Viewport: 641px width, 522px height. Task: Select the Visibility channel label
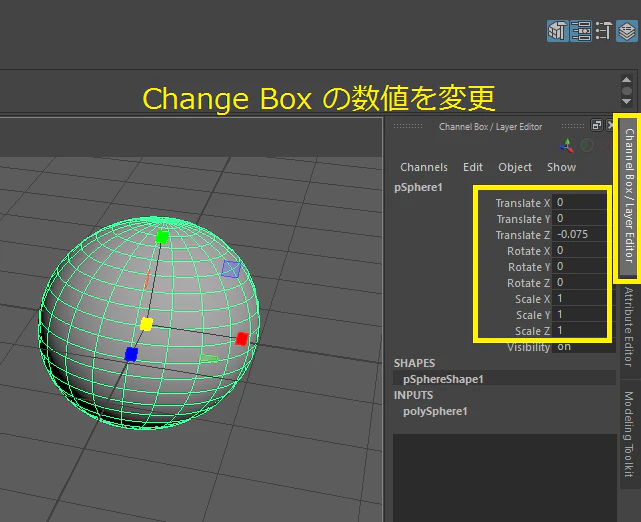(529, 347)
